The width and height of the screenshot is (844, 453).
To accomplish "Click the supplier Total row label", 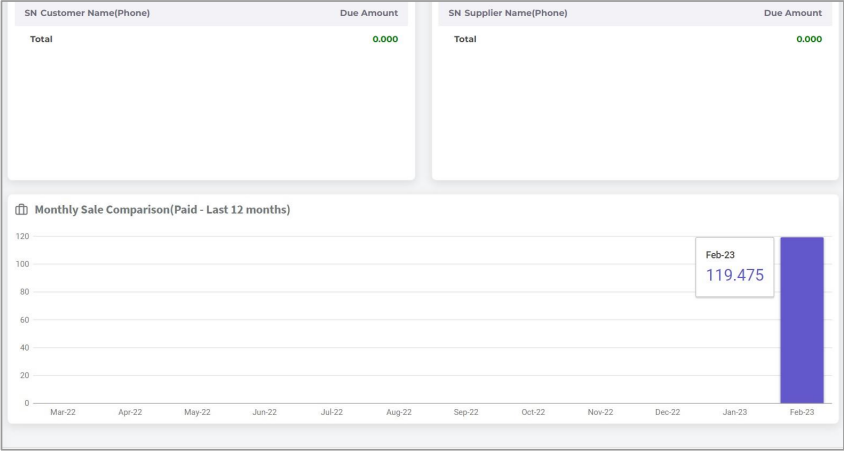I will point(465,39).
